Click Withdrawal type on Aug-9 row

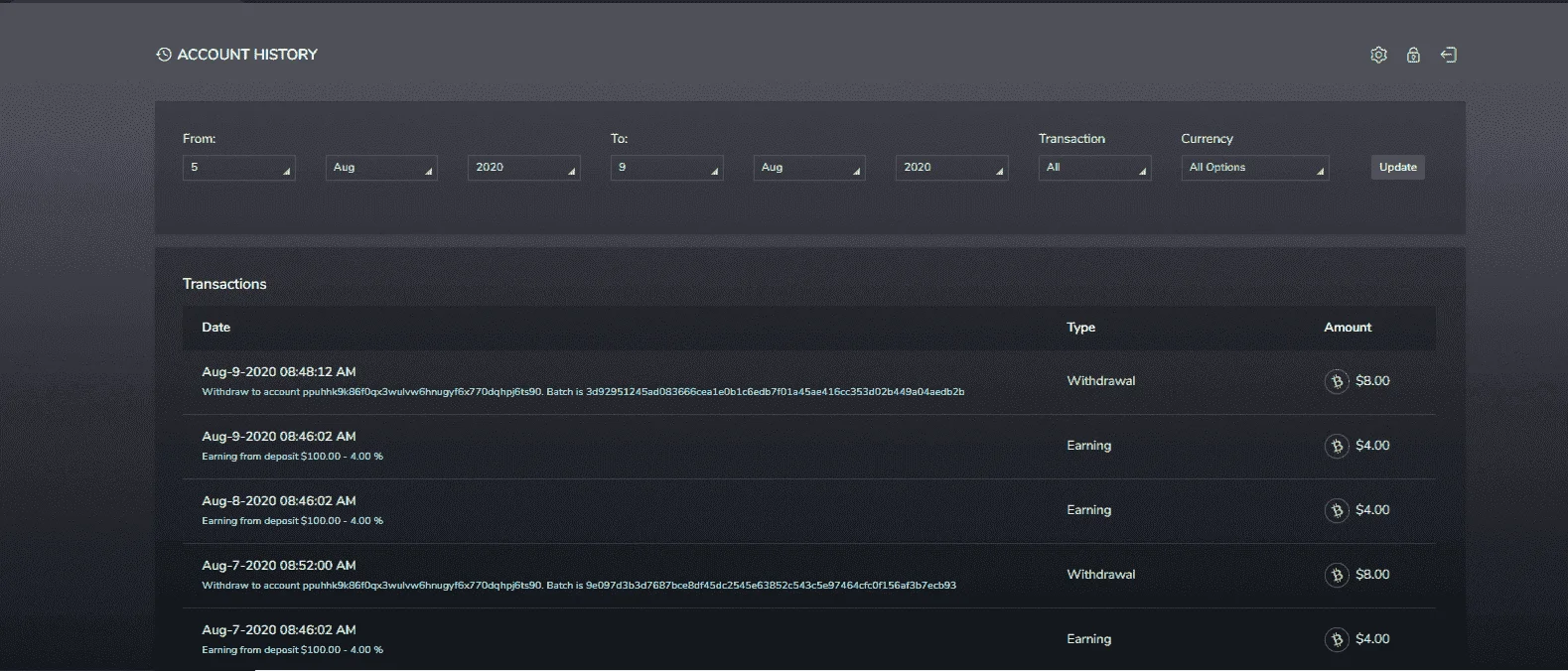pyautogui.click(x=1101, y=381)
